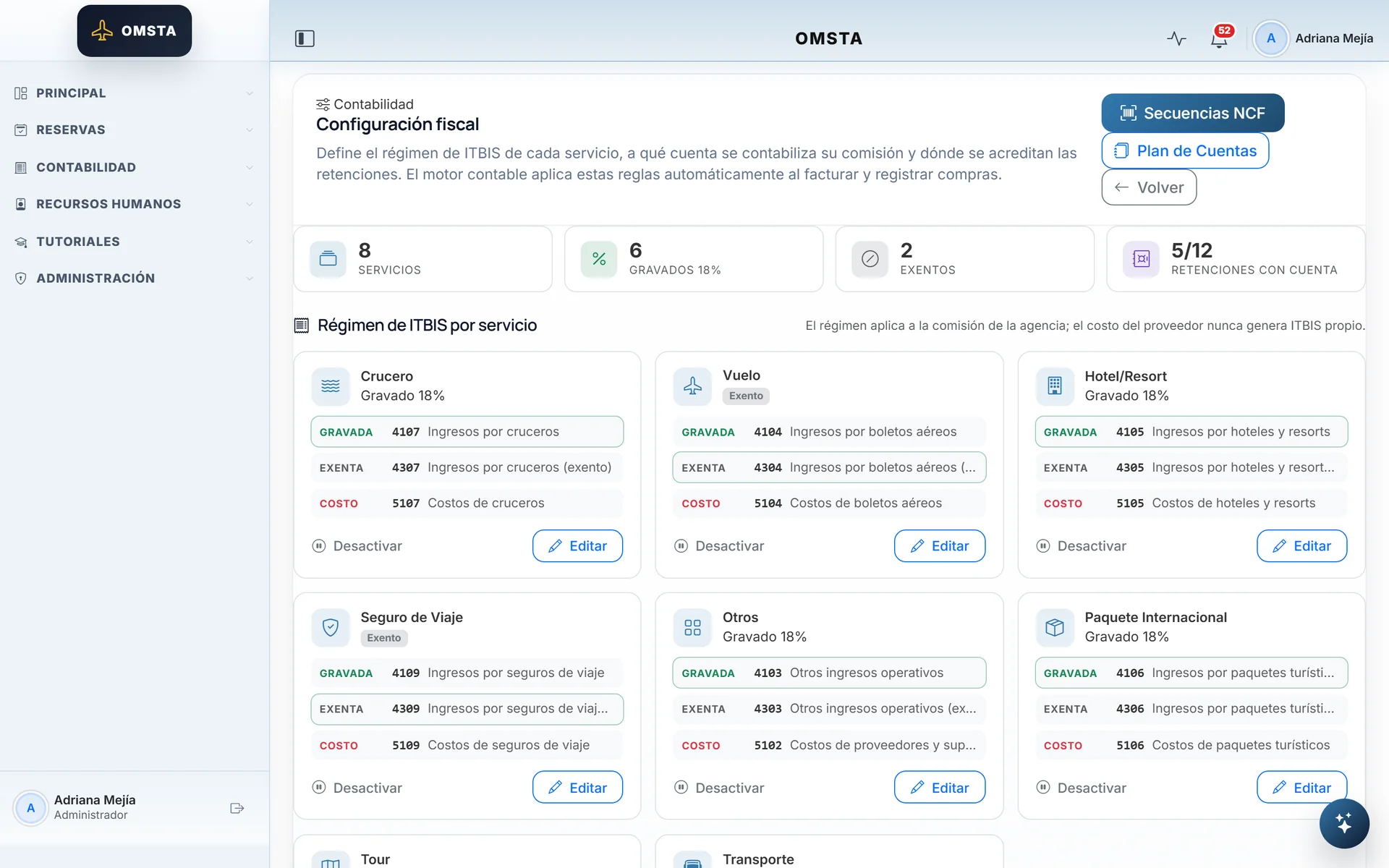Viewport: 1389px width, 868px height.
Task: Deactivate the Crucero service
Action: click(x=357, y=546)
